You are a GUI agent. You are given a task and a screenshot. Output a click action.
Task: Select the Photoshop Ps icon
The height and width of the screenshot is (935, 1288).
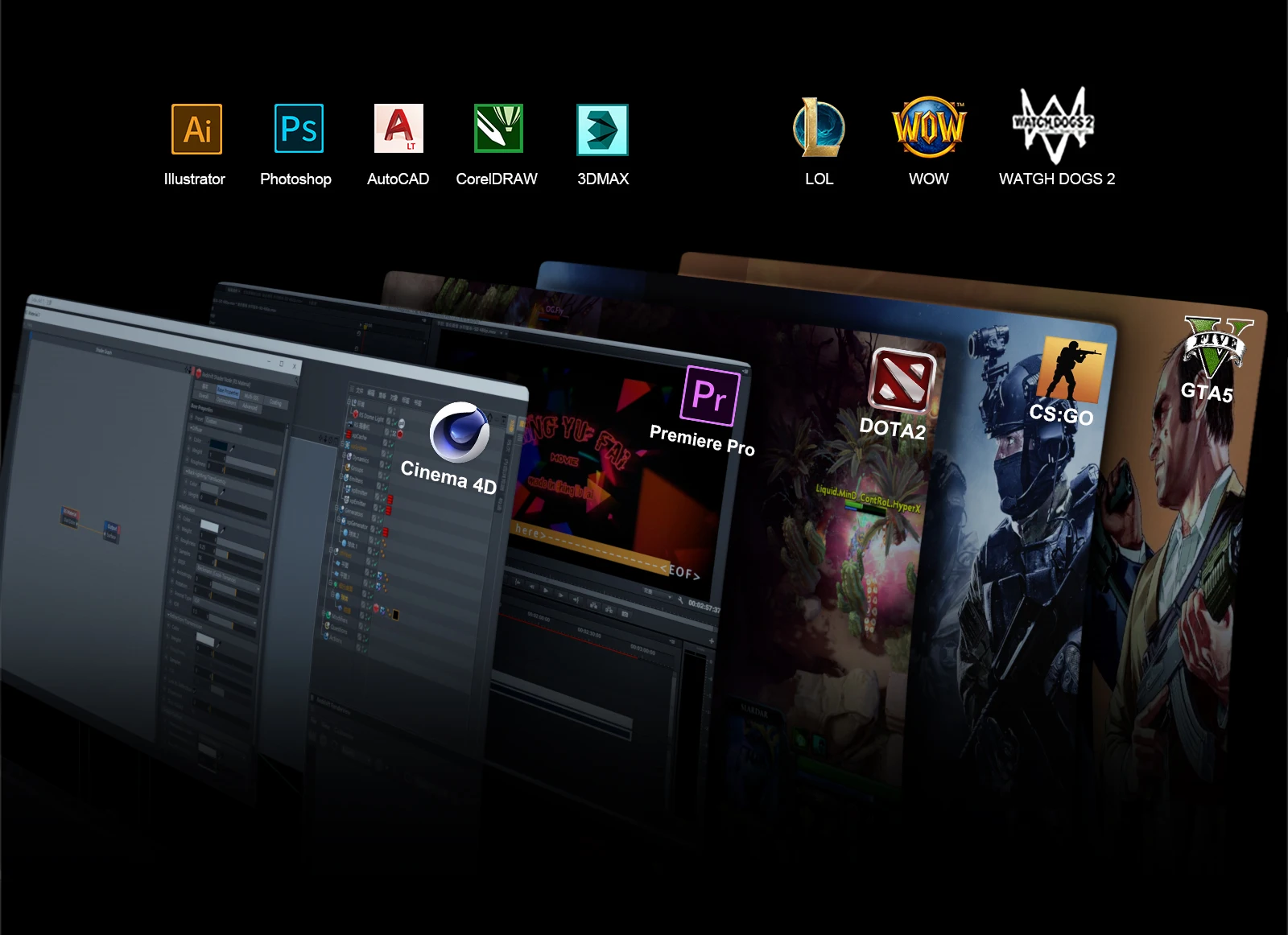coord(299,129)
